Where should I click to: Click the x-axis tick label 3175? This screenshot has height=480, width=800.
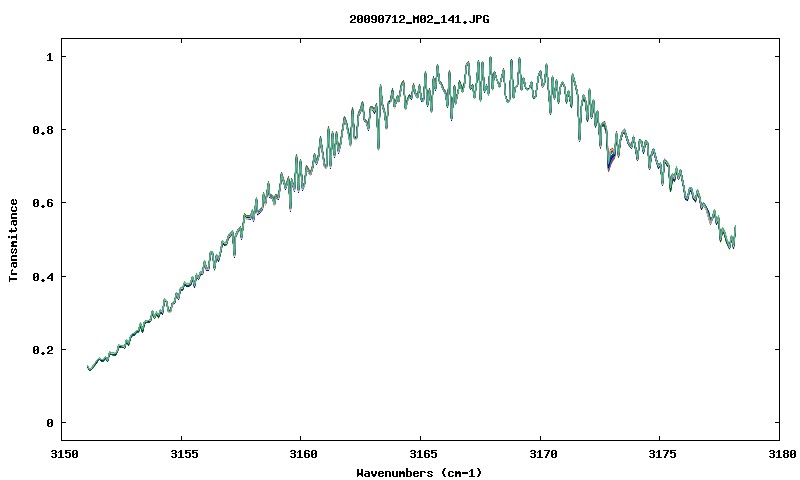click(x=662, y=454)
